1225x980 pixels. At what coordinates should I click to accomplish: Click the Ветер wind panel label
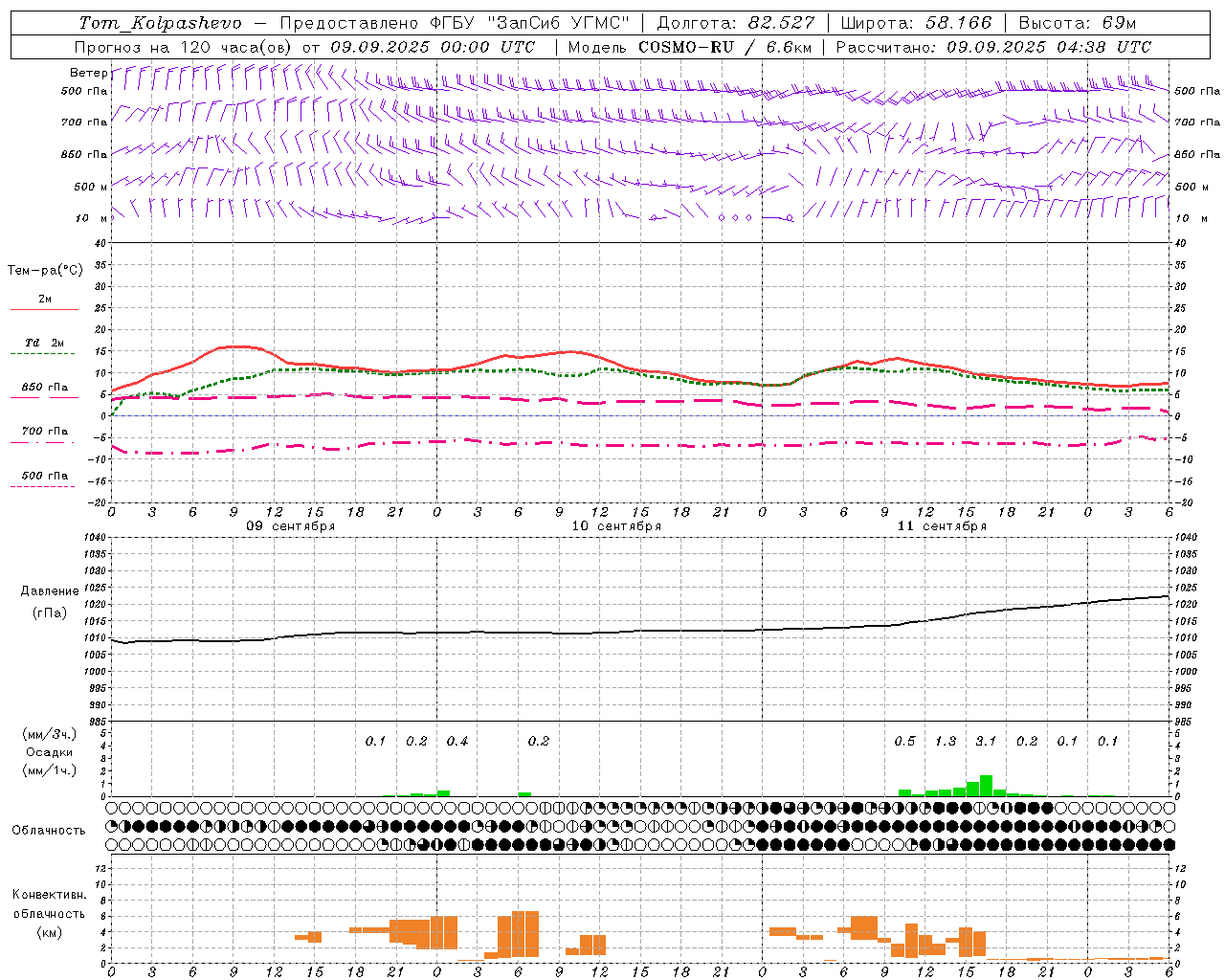point(88,73)
